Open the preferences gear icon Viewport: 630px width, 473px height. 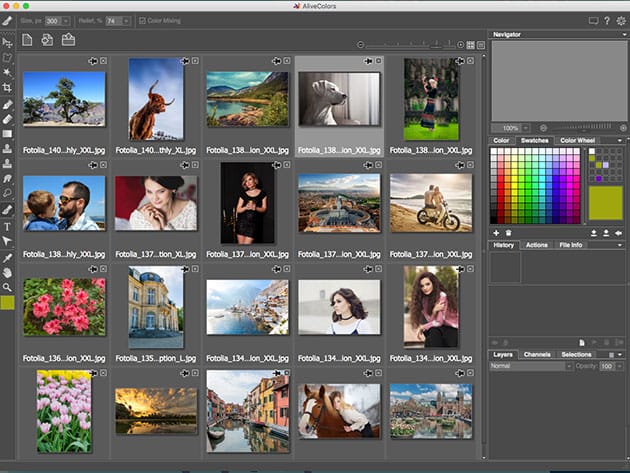pyautogui.click(x=620, y=20)
